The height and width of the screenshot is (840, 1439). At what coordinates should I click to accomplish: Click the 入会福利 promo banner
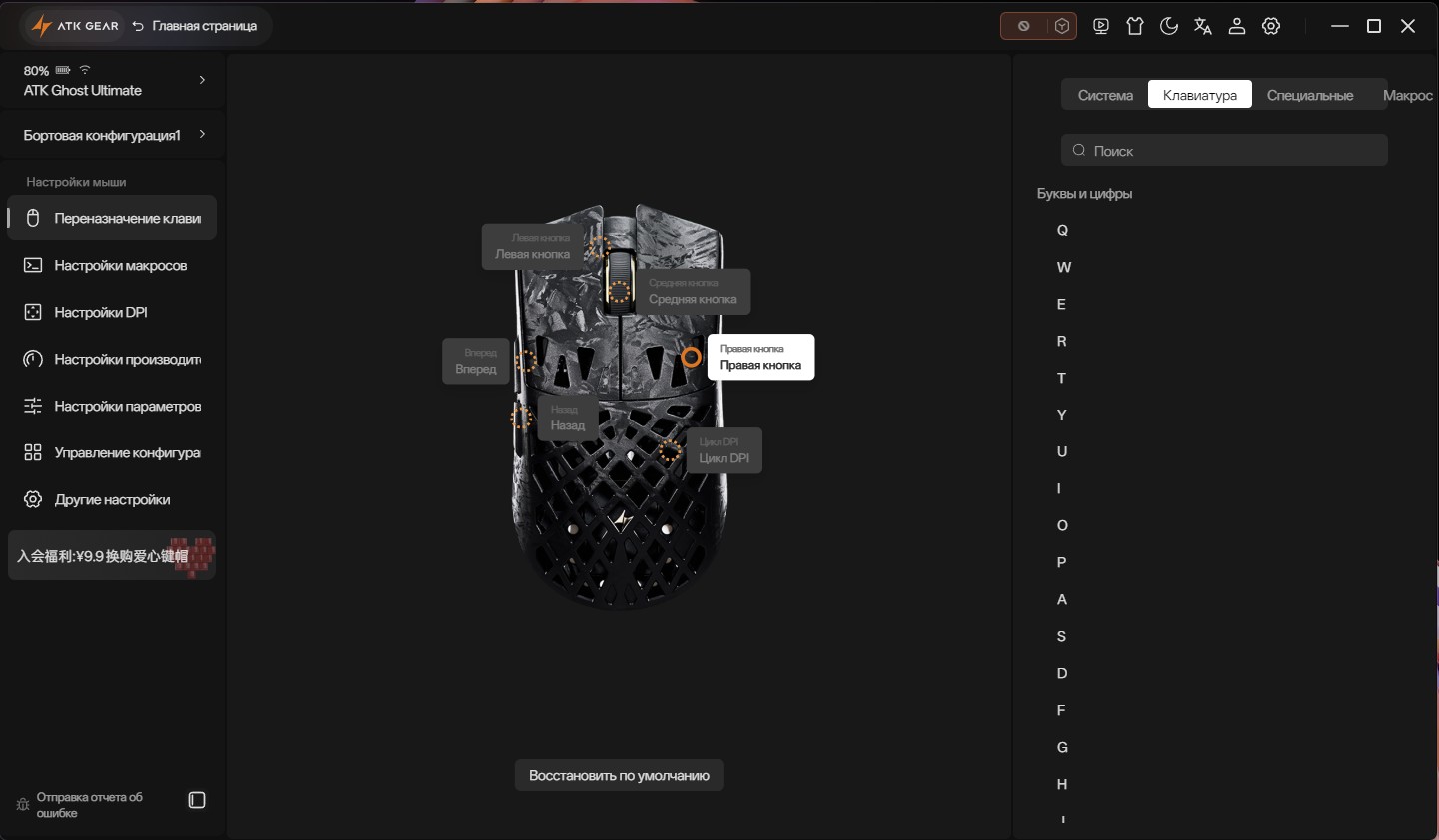pyautogui.click(x=112, y=555)
